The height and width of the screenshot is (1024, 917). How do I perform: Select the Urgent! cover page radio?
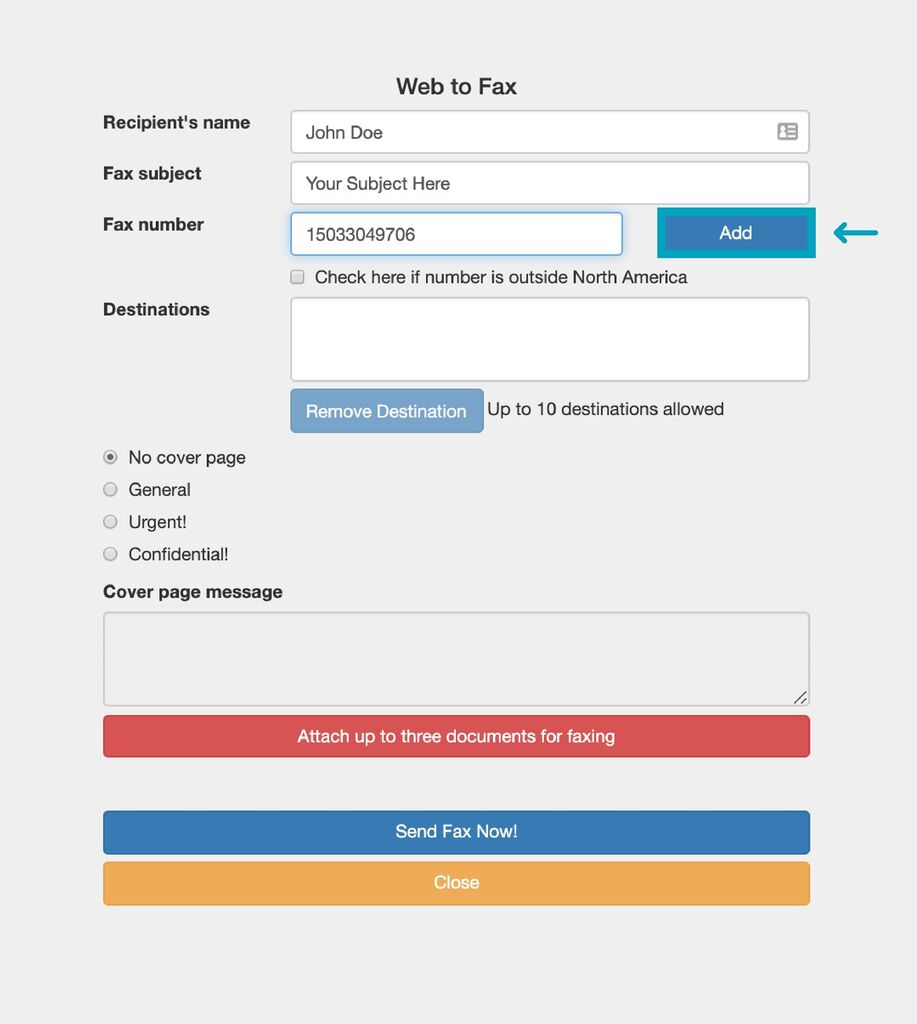tap(110, 522)
